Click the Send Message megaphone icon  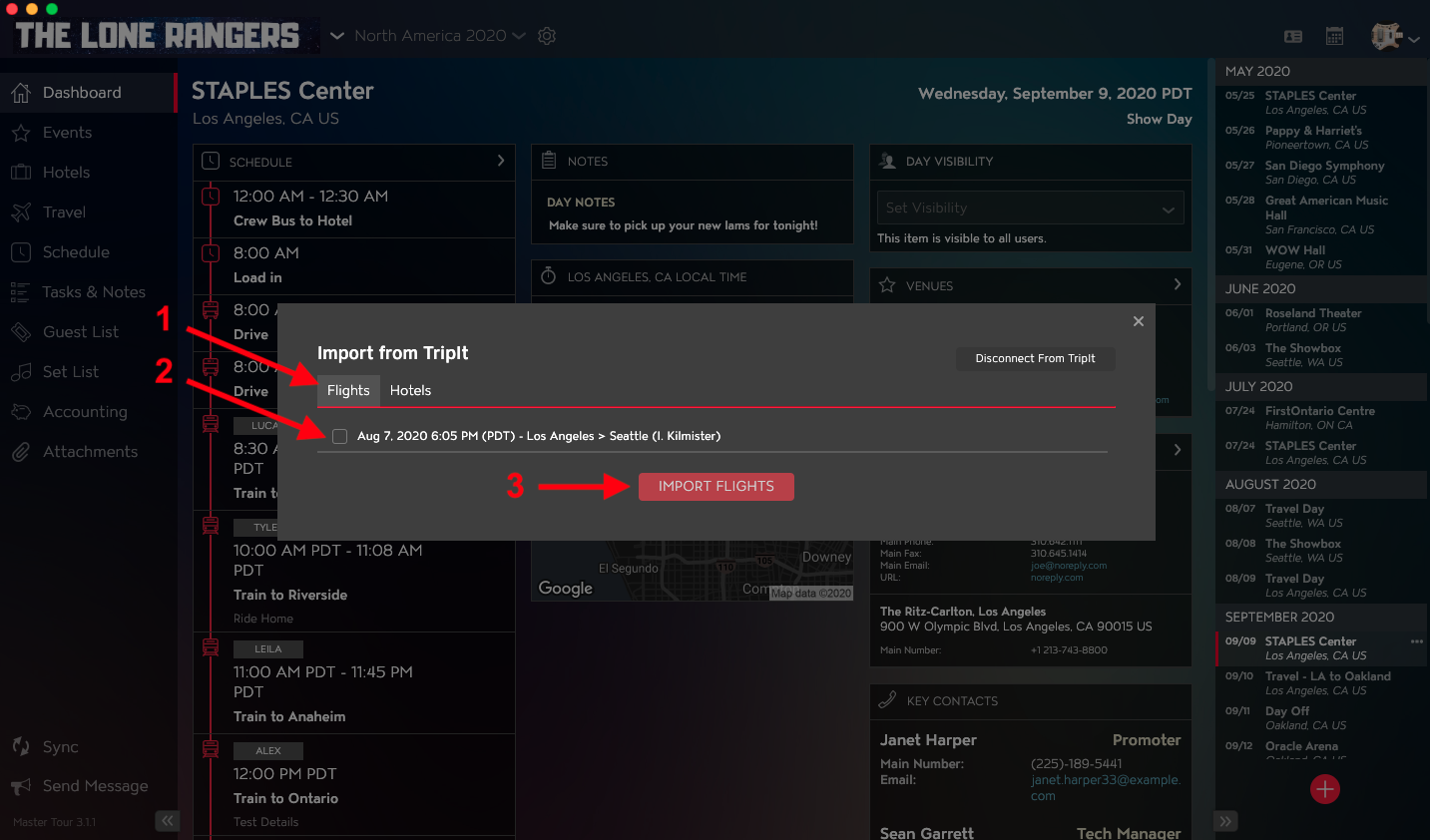(x=21, y=787)
